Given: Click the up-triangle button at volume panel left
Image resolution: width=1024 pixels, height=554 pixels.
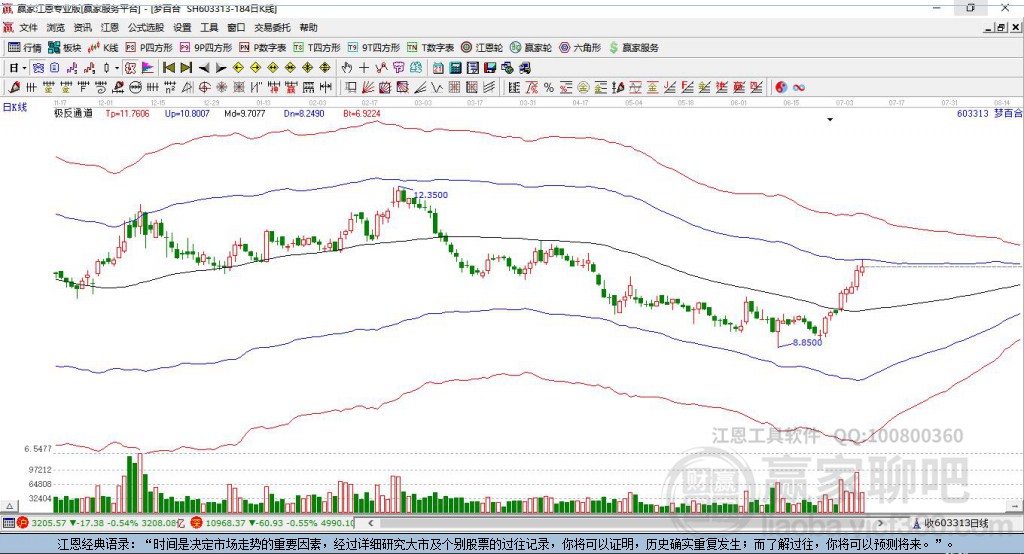Looking at the screenshot, I should pos(9,506).
